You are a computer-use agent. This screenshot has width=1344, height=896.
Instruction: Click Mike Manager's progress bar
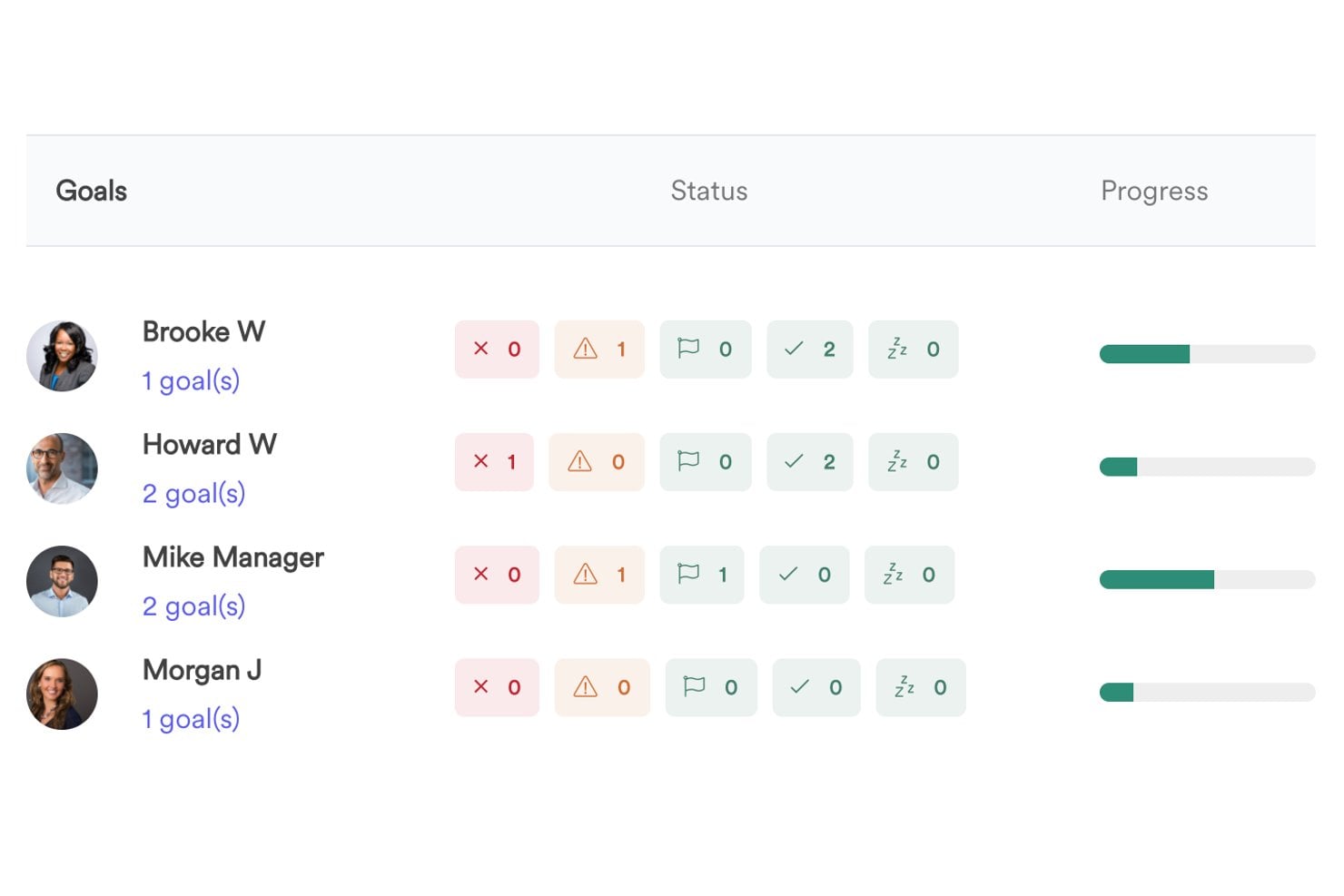click(x=1207, y=579)
